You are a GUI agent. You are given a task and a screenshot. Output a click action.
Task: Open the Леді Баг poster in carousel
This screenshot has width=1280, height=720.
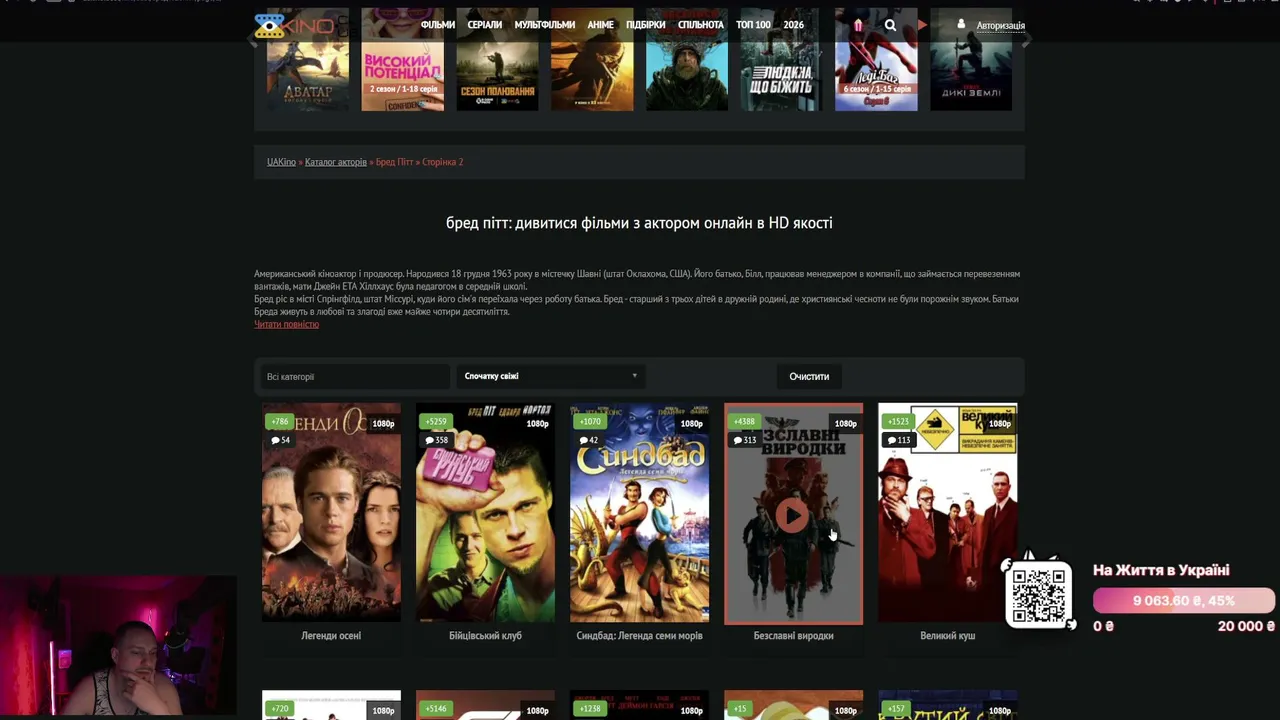click(876, 60)
